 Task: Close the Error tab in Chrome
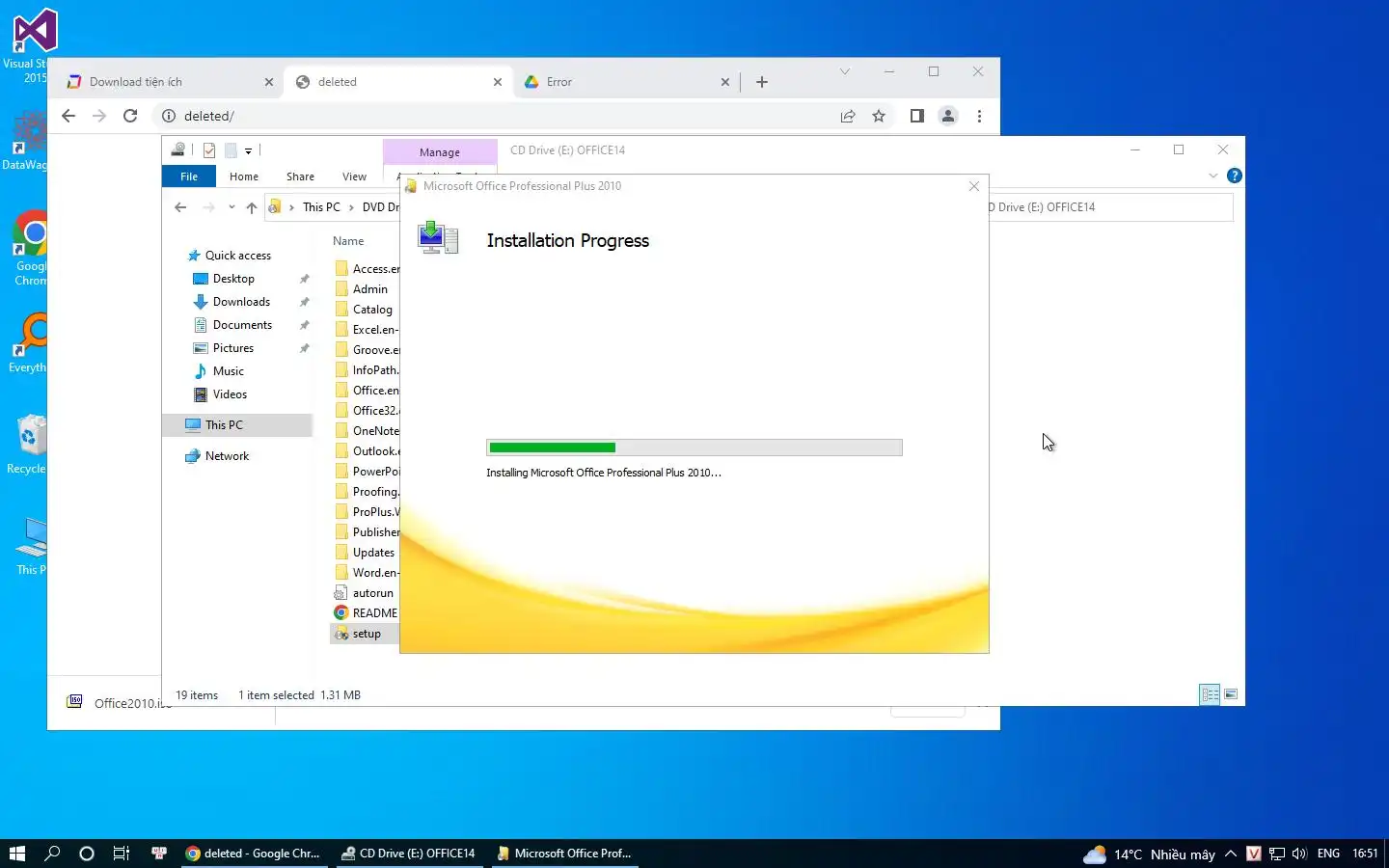725,82
